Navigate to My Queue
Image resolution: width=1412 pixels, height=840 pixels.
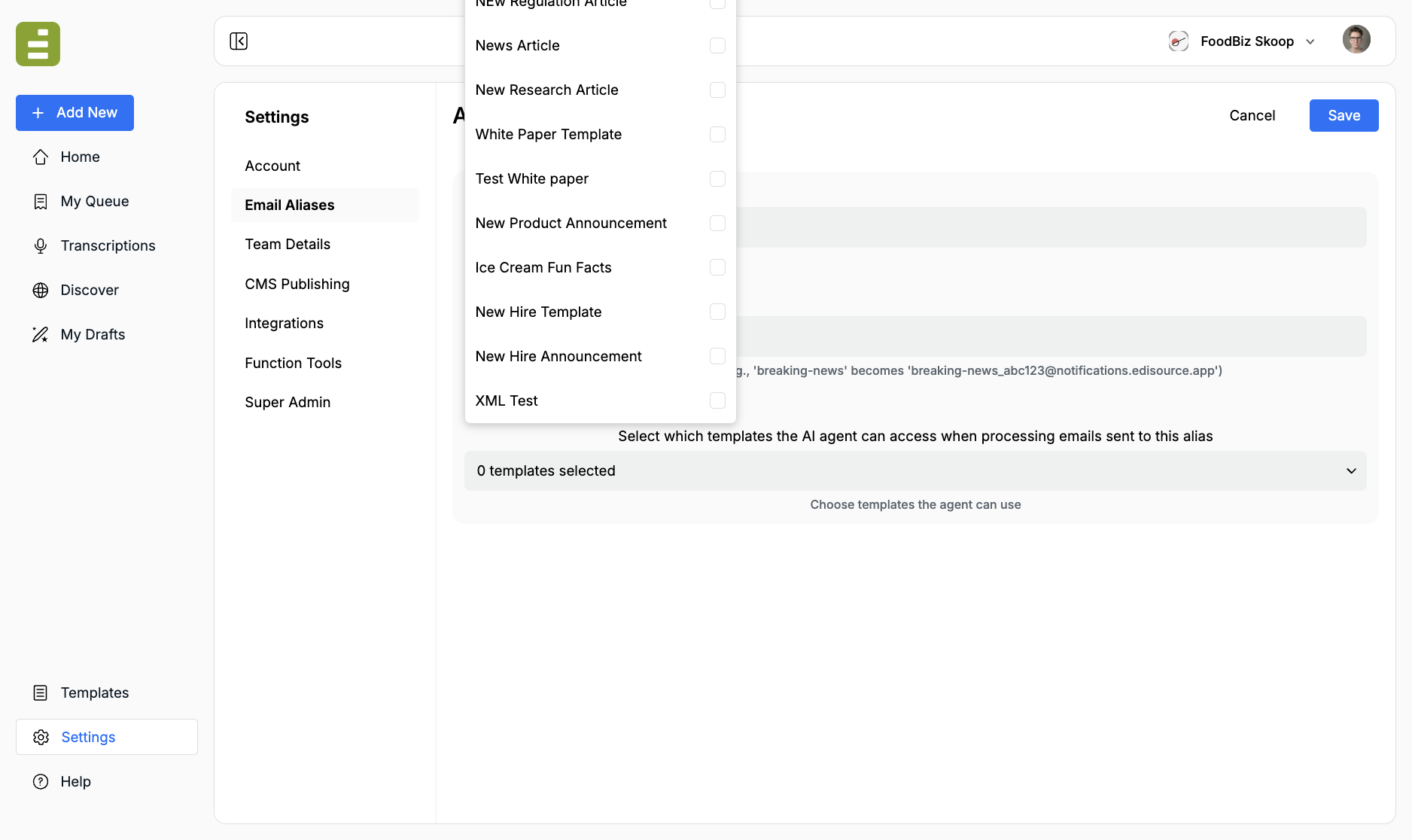pos(95,201)
